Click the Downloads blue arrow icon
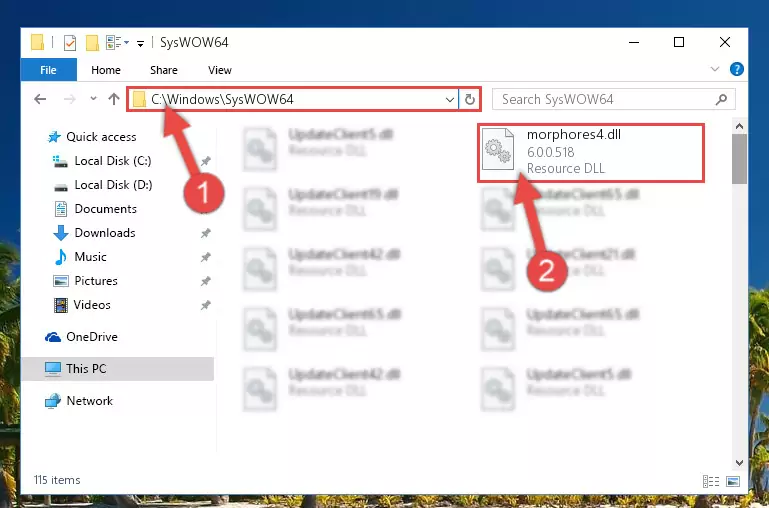 pos(60,233)
